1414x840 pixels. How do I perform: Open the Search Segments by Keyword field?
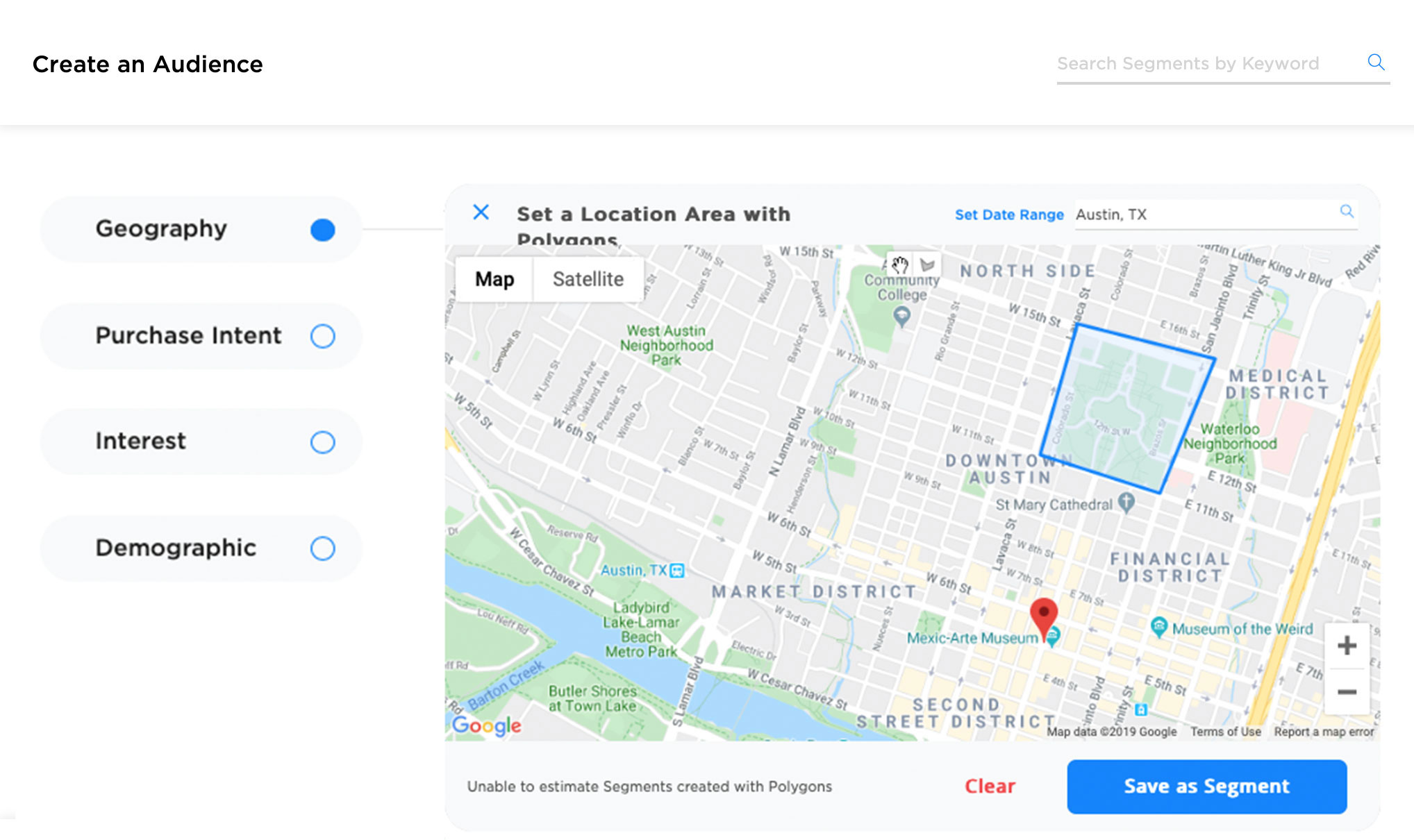[1207, 63]
